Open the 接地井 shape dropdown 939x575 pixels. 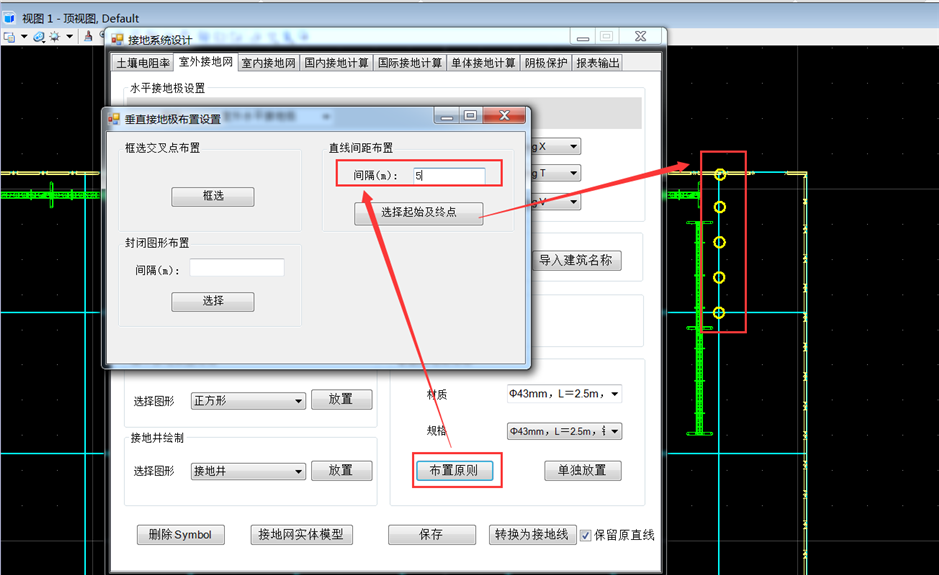pyautogui.click(x=248, y=471)
